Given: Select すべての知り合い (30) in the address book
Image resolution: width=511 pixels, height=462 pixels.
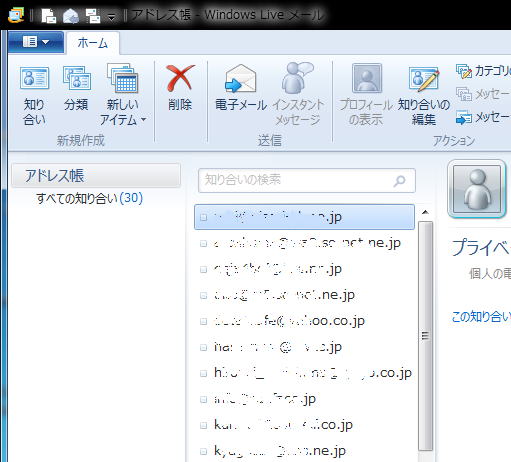Looking at the screenshot, I should [89, 198].
